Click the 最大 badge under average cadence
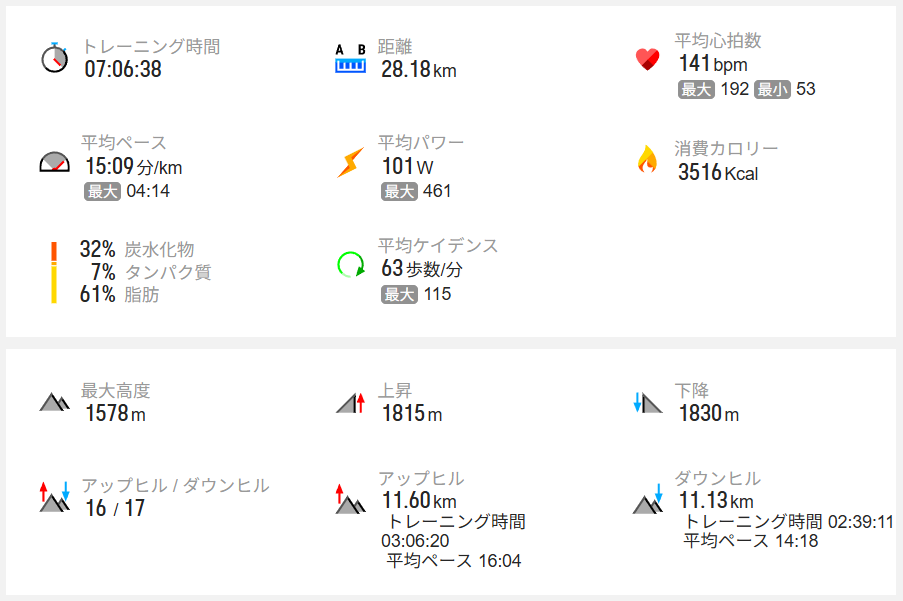Image resolution: width=903 pixels, height=601 pixels. coord(399,294)
